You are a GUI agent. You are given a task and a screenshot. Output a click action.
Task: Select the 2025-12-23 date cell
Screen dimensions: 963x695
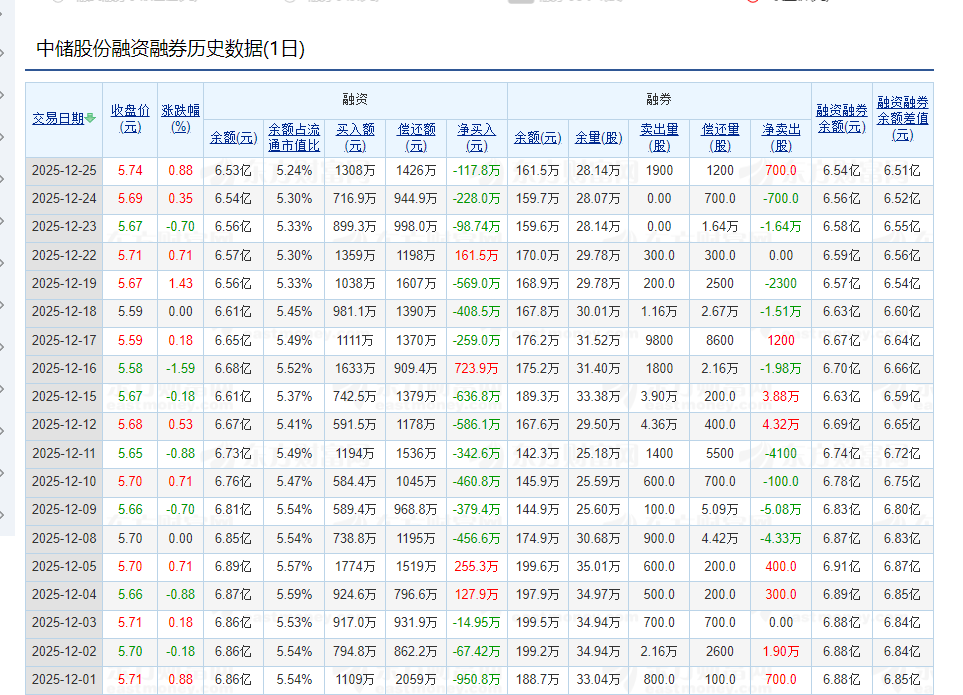[x=64, y=227]
